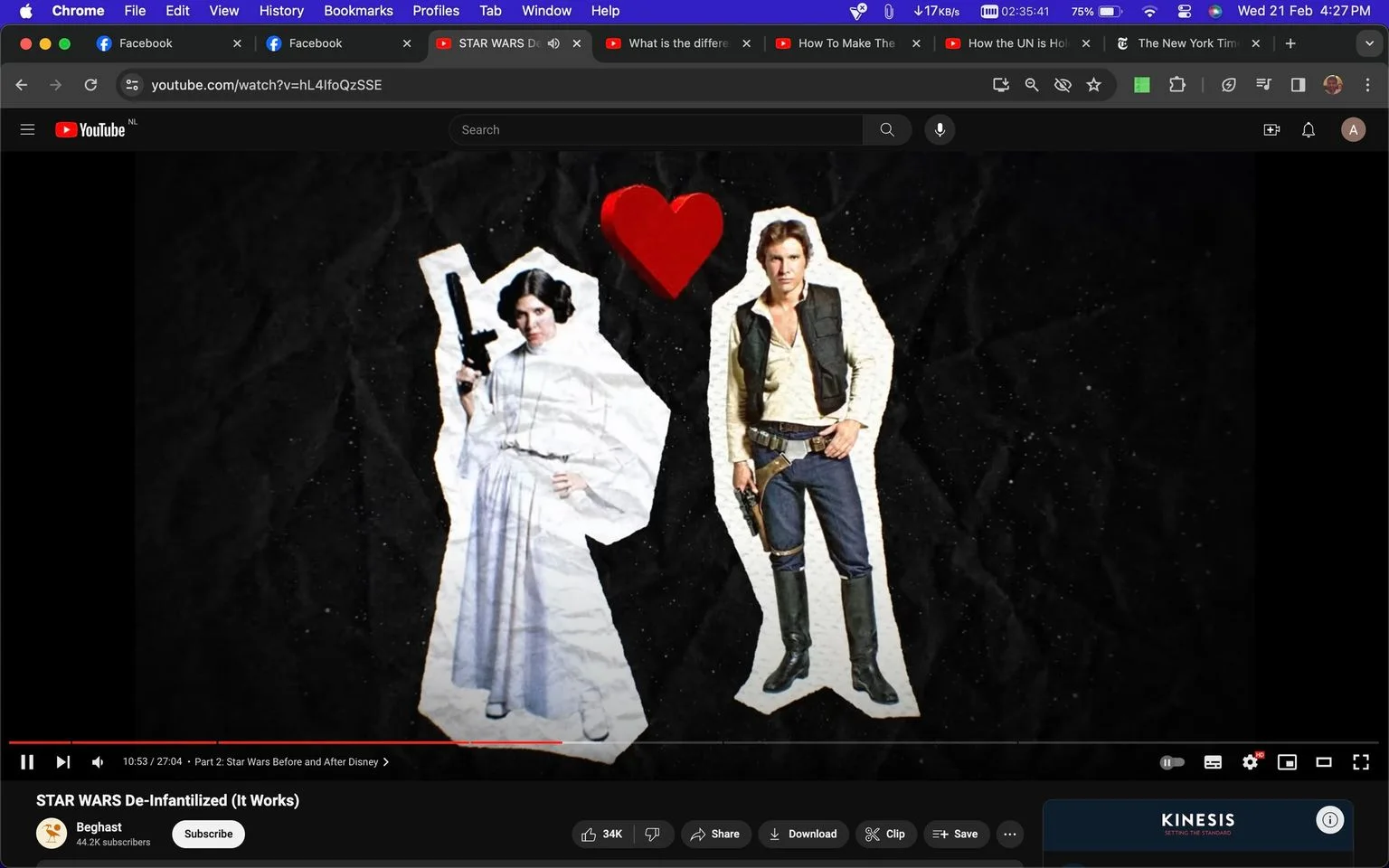Dislike this video
Image resolution: width=1389 pixels, height=868 pixels.
(x=653, y=834)
